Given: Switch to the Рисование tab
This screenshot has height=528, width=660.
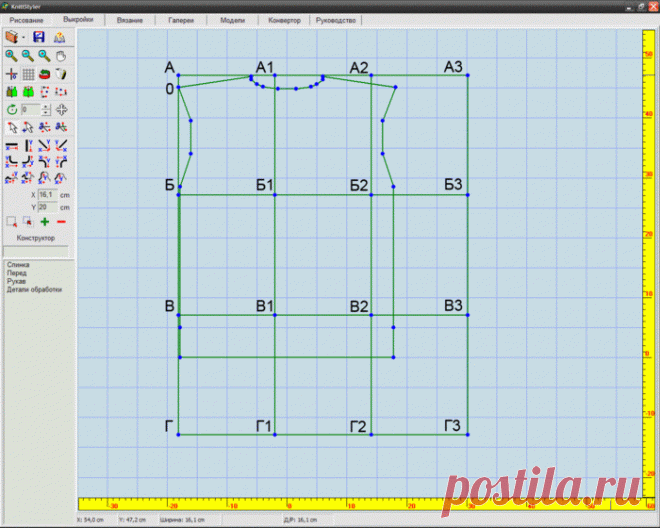Looking at the screenshot, I should pos(27,20).
